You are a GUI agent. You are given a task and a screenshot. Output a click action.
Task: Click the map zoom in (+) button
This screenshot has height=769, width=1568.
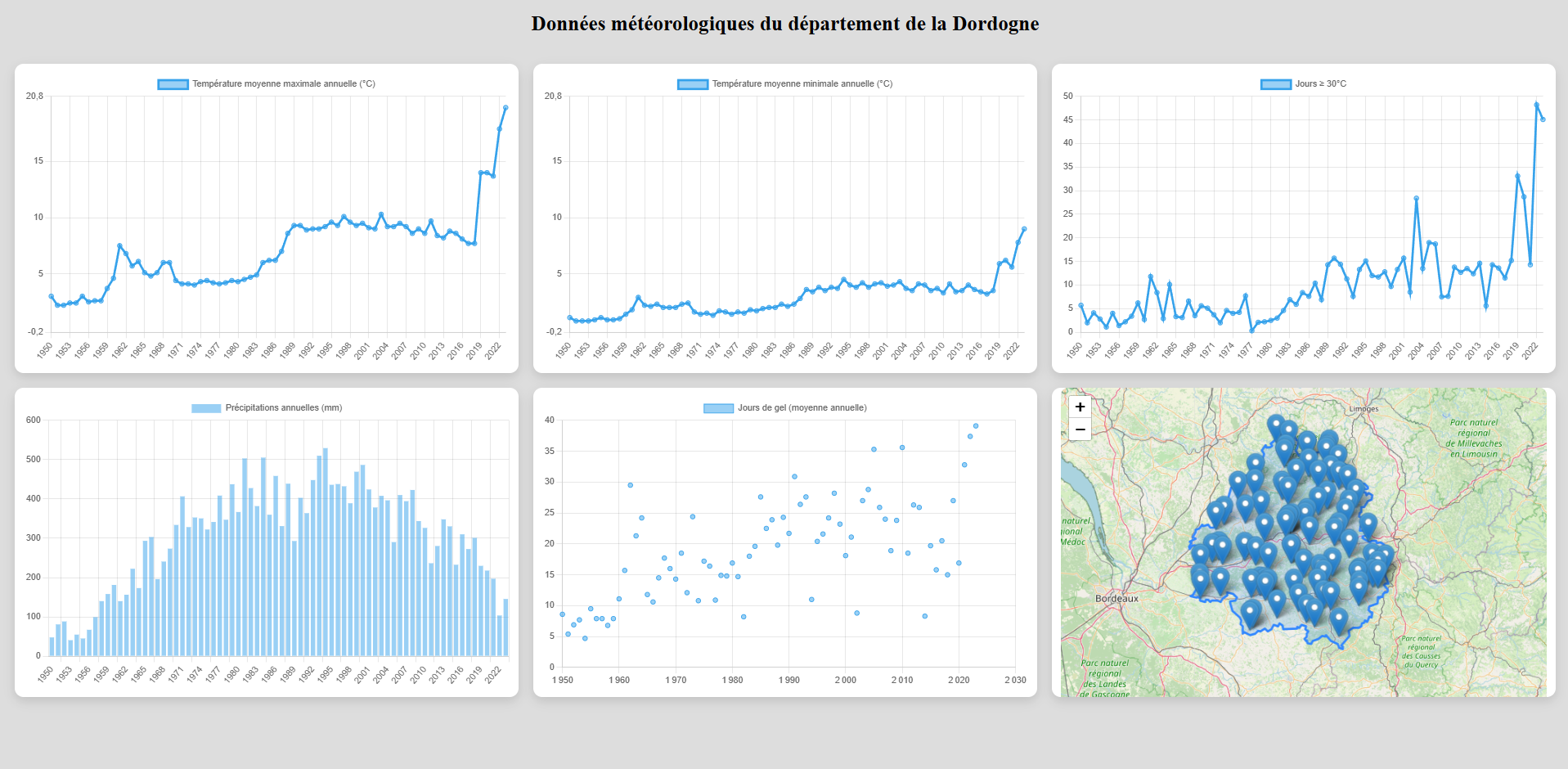(1080, 406)
